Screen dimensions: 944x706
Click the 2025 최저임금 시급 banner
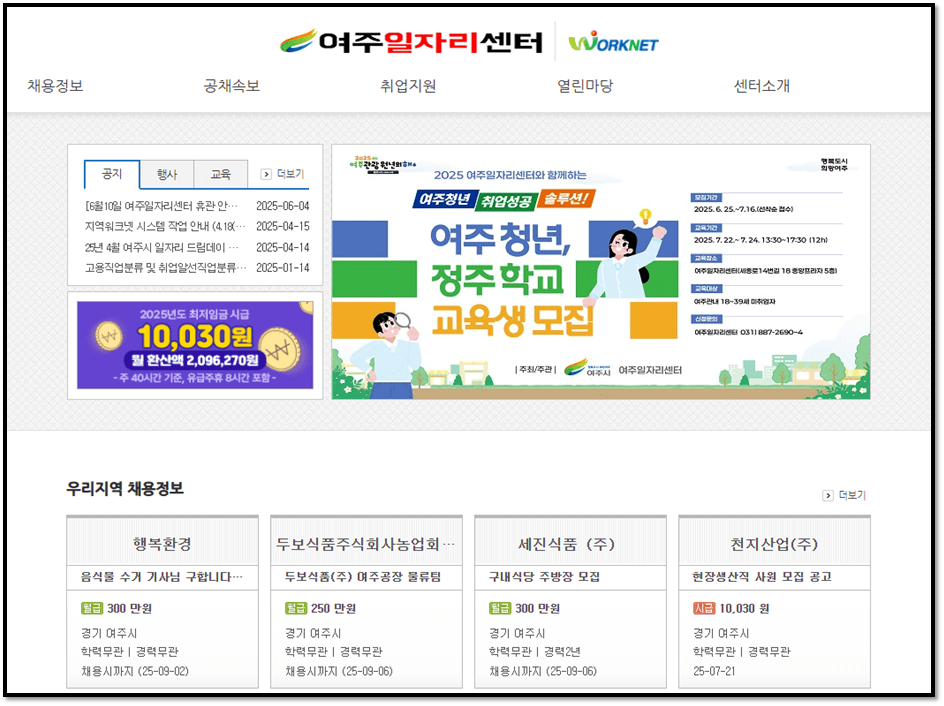click(x=190, y=344)
